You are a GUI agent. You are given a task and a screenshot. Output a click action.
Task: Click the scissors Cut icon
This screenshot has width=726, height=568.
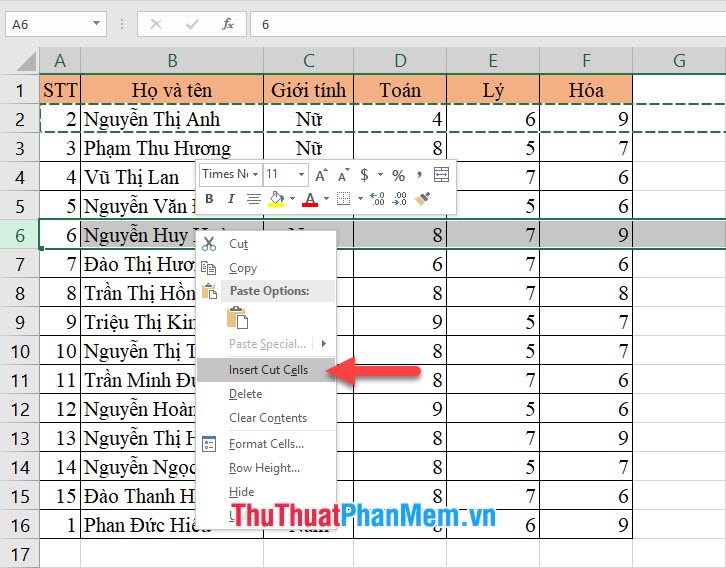209,244
